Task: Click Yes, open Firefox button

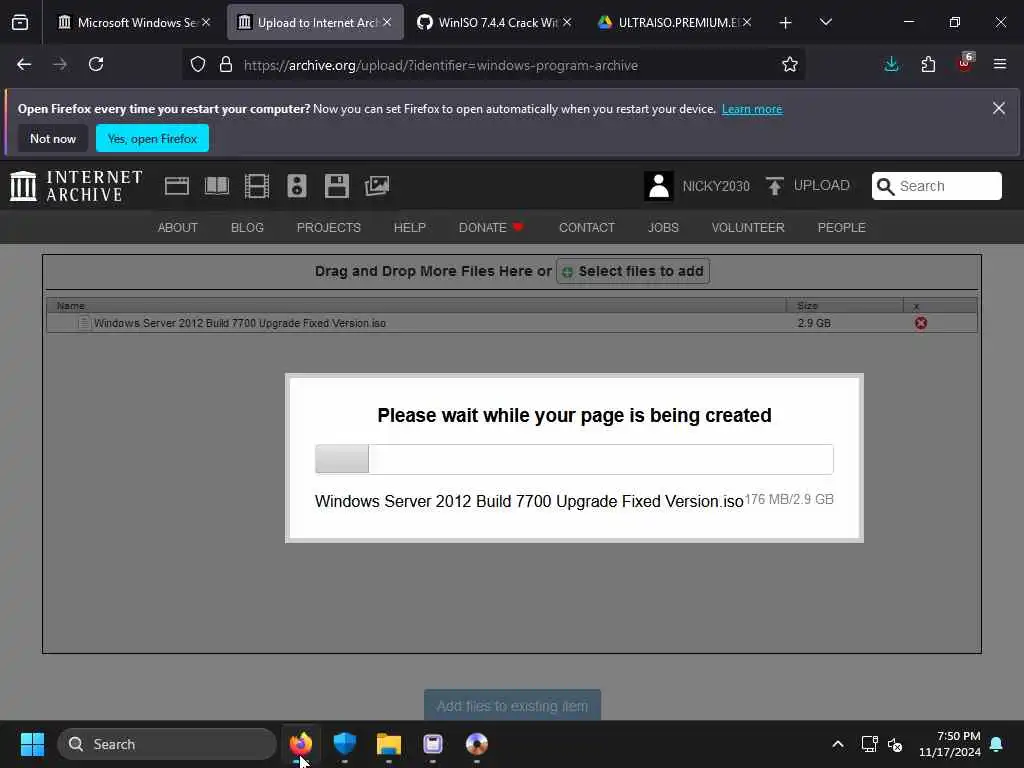Action: click(x=152, y=138)
